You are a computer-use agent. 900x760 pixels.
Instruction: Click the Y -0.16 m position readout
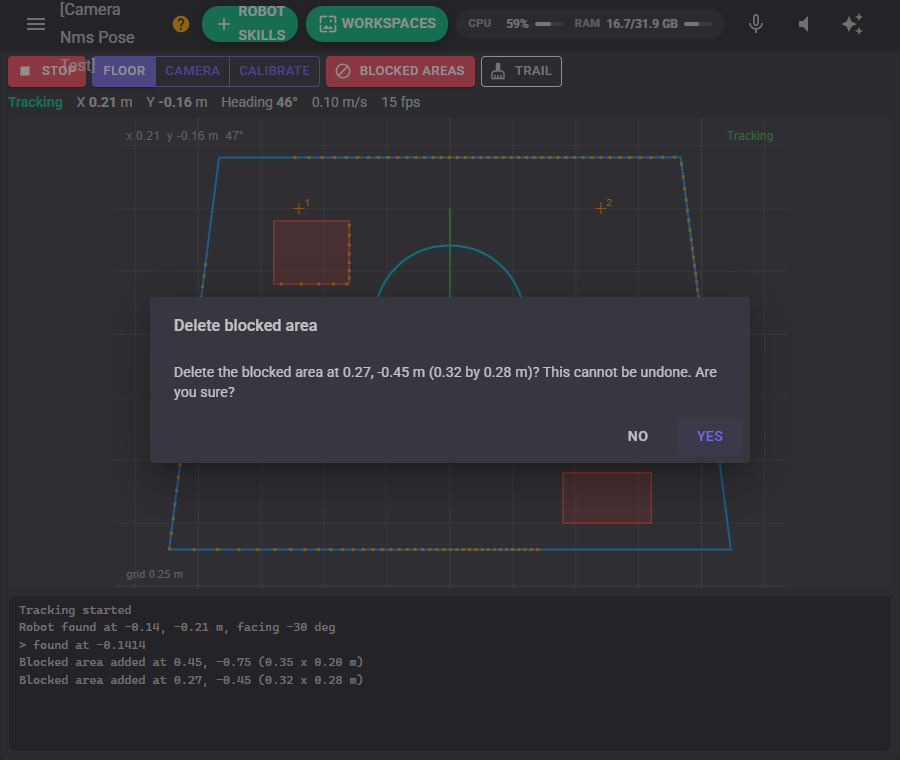(177, 102)
